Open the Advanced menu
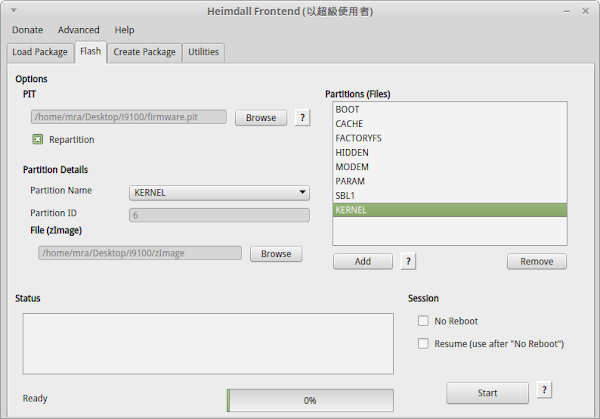 [78, 30]
